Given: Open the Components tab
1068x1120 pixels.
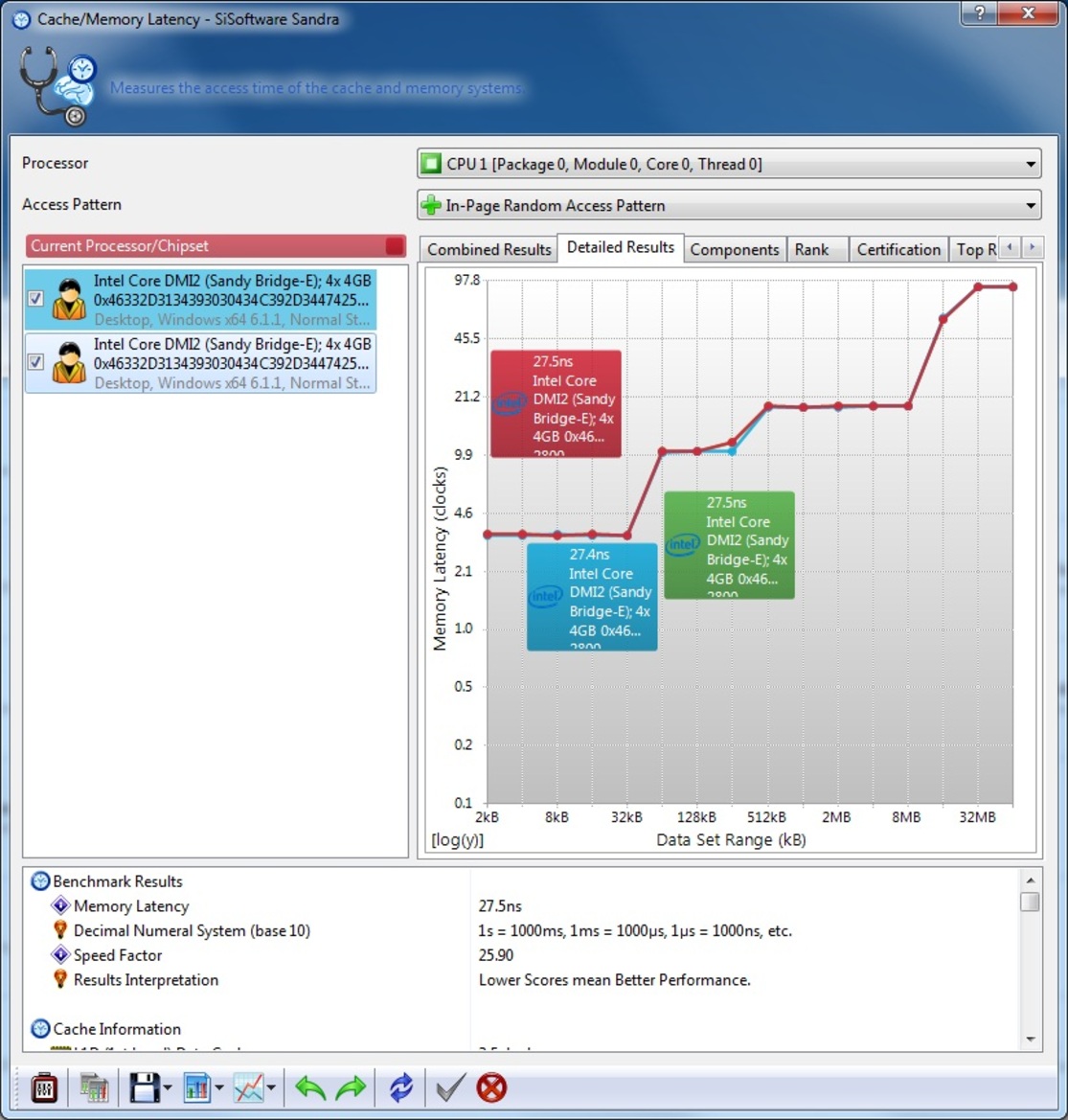Looking at the screenshot, I should [x=735, y=249].
